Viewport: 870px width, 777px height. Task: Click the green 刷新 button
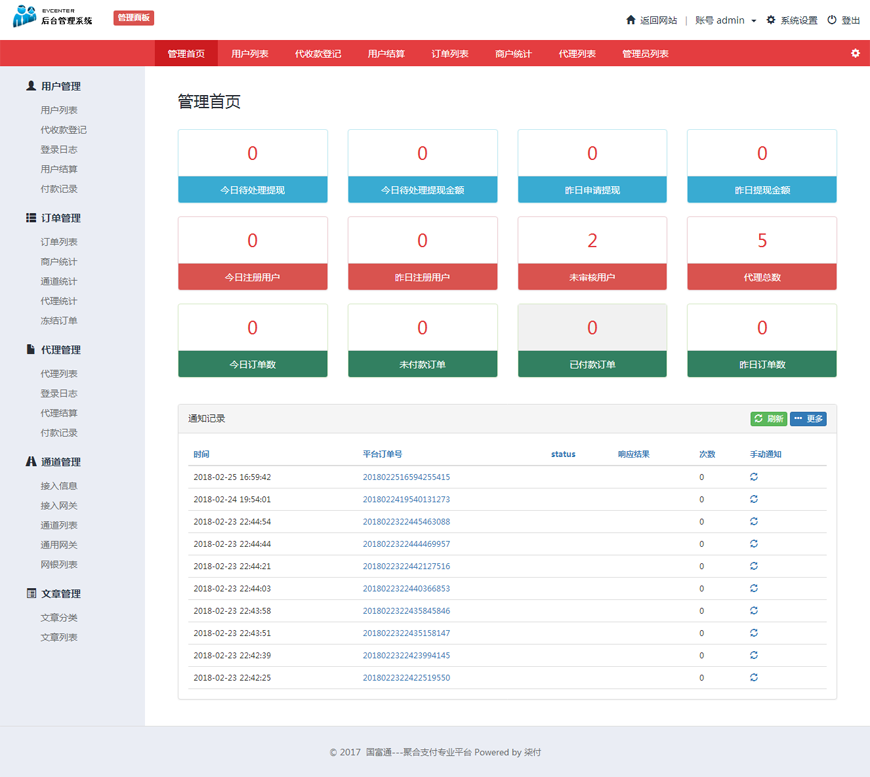(768, 418)
